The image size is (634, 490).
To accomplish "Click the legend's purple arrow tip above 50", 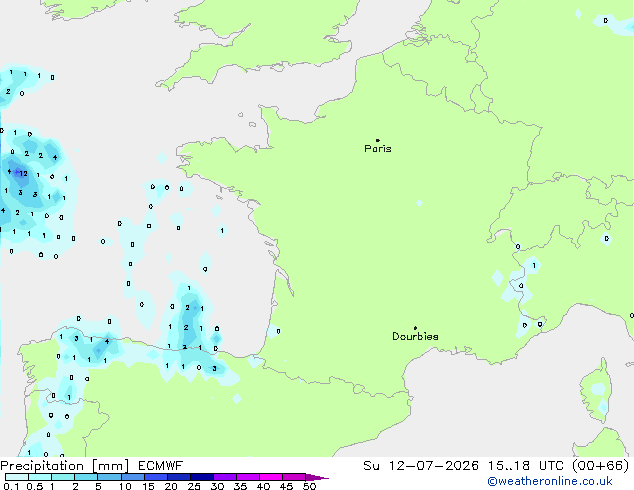I will tap(317, 478).
